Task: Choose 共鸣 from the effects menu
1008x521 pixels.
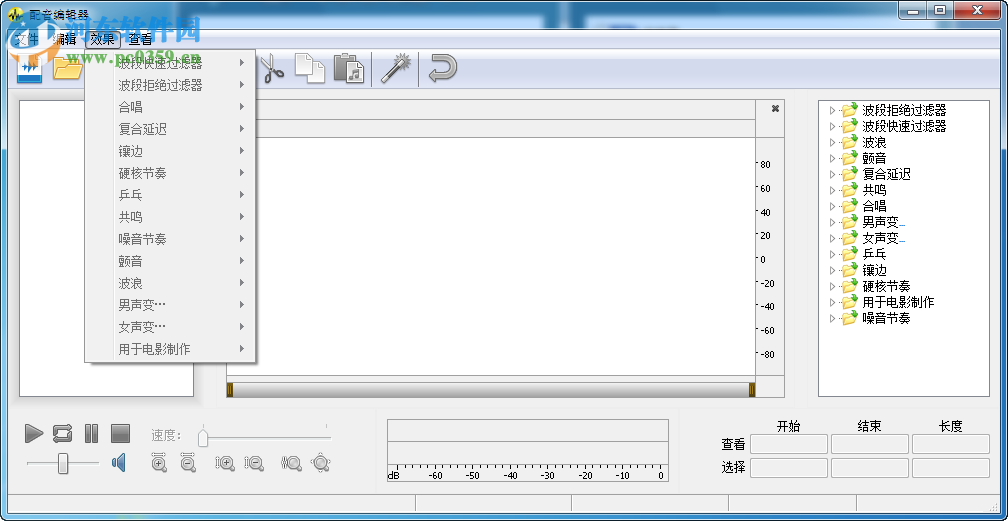Action: tap(170, 217)
